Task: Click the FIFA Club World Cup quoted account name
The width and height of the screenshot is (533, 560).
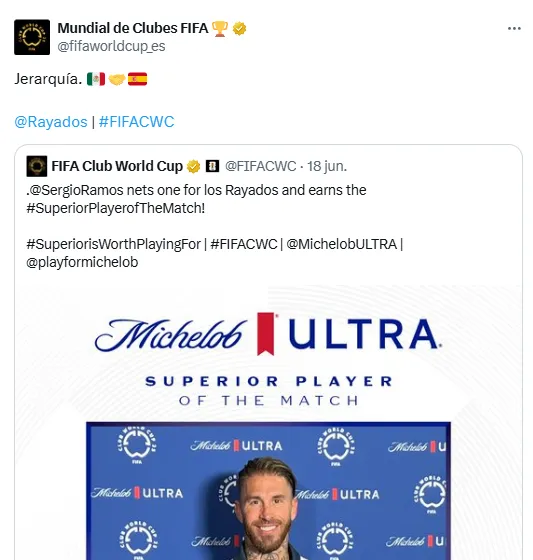Action: point(117,166)
